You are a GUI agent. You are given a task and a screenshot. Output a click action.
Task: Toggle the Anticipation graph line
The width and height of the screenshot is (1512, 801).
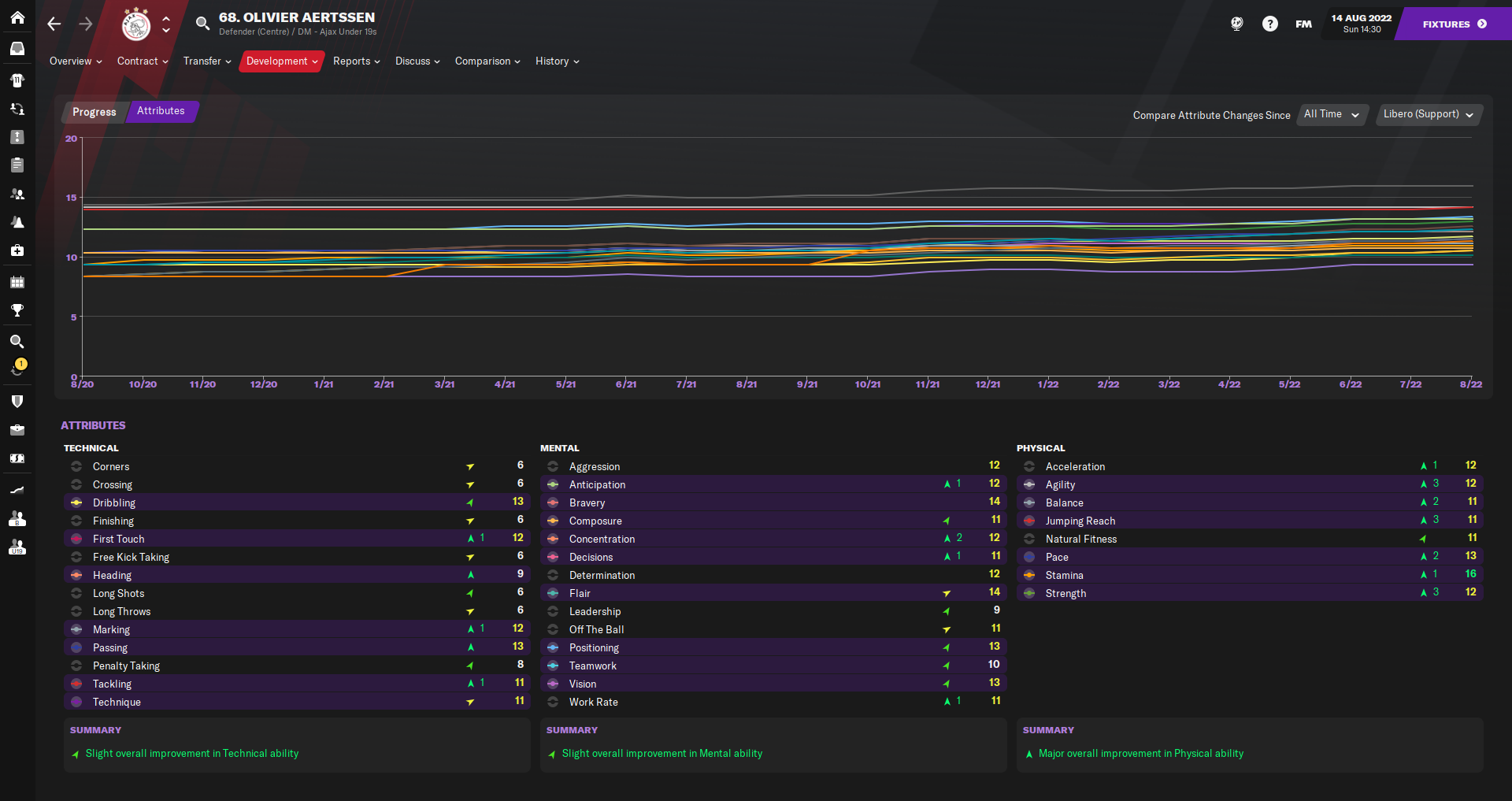point(553,484)
